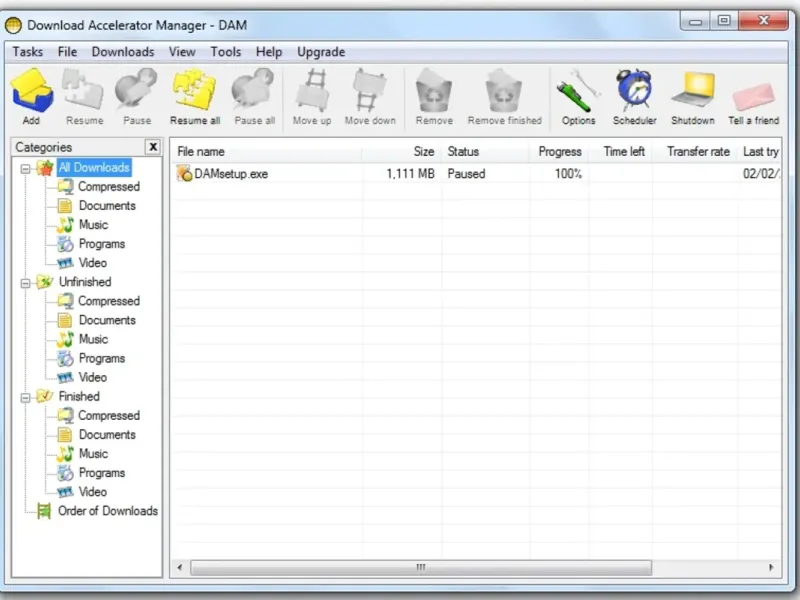Click the Pause toolbar icon
800x600 pixels.
pyautogui.click(x=136, y=90)
